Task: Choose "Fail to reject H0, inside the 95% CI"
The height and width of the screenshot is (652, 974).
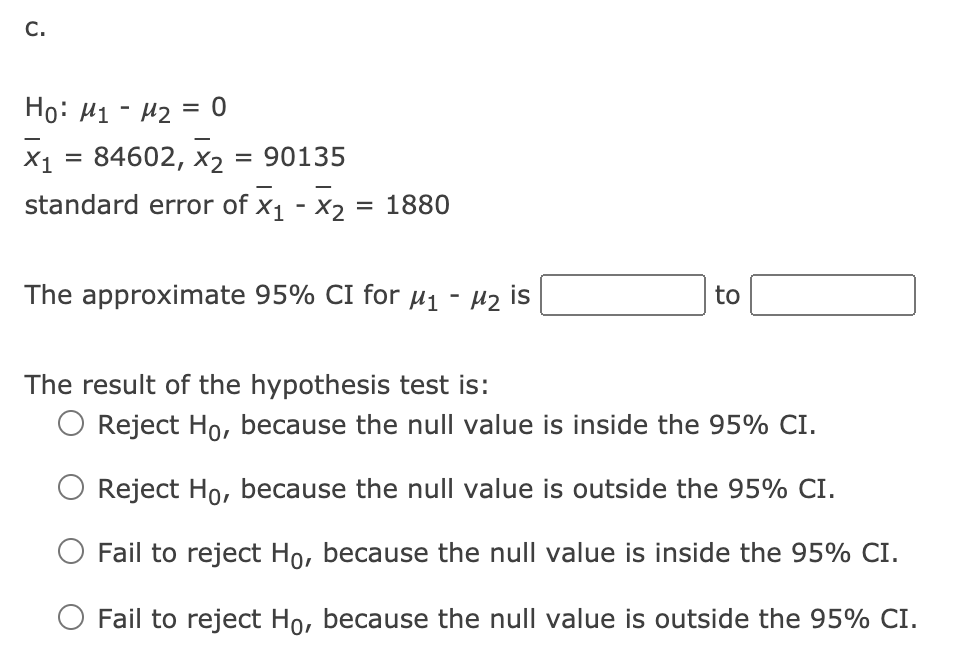Action: [70, 553]
